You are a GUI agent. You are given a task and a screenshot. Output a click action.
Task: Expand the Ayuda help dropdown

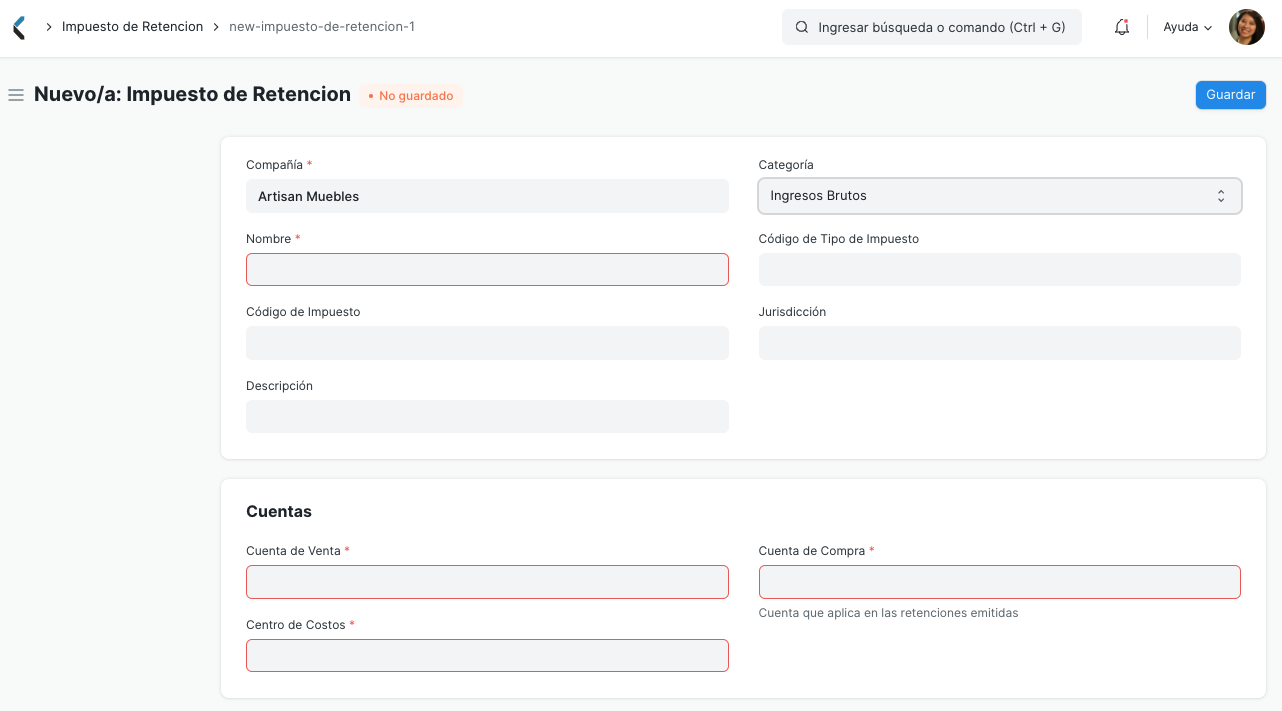coord(1188,27)
